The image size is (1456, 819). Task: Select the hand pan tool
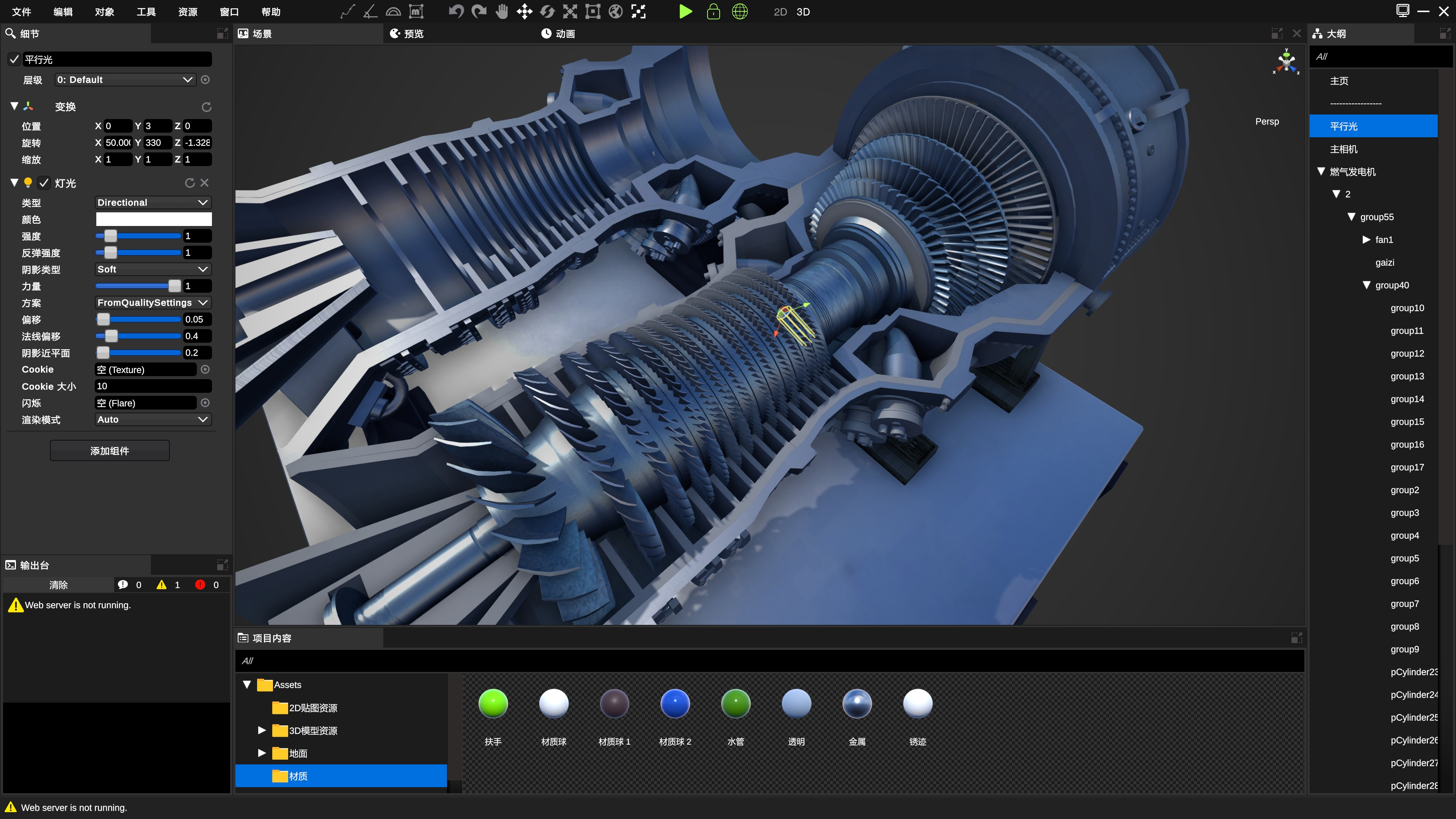[501, 12]
